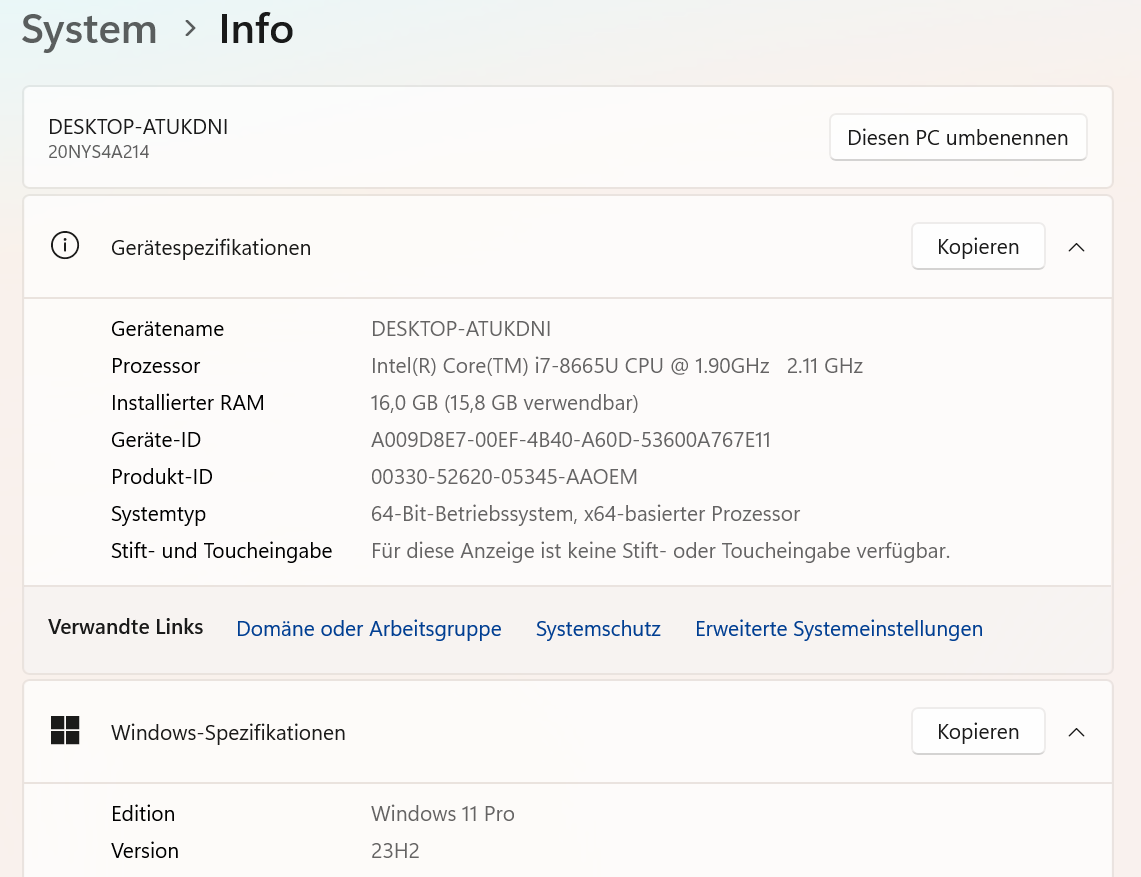The width and height of the screenshot is (1141, 877).
Task: Click the Version label
Action: (145, 851)
